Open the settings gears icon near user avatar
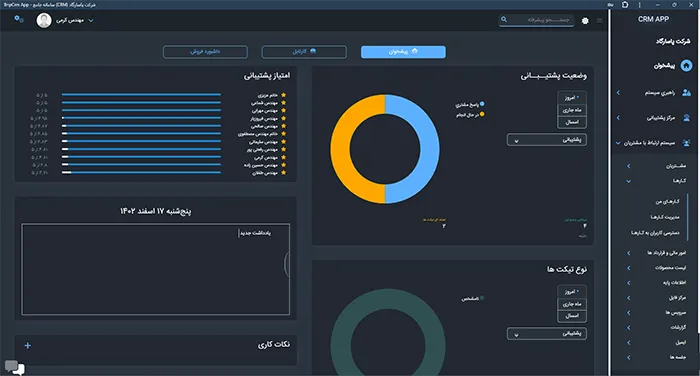Viewport: 700px width, 376px height. (x=19, y=19)
